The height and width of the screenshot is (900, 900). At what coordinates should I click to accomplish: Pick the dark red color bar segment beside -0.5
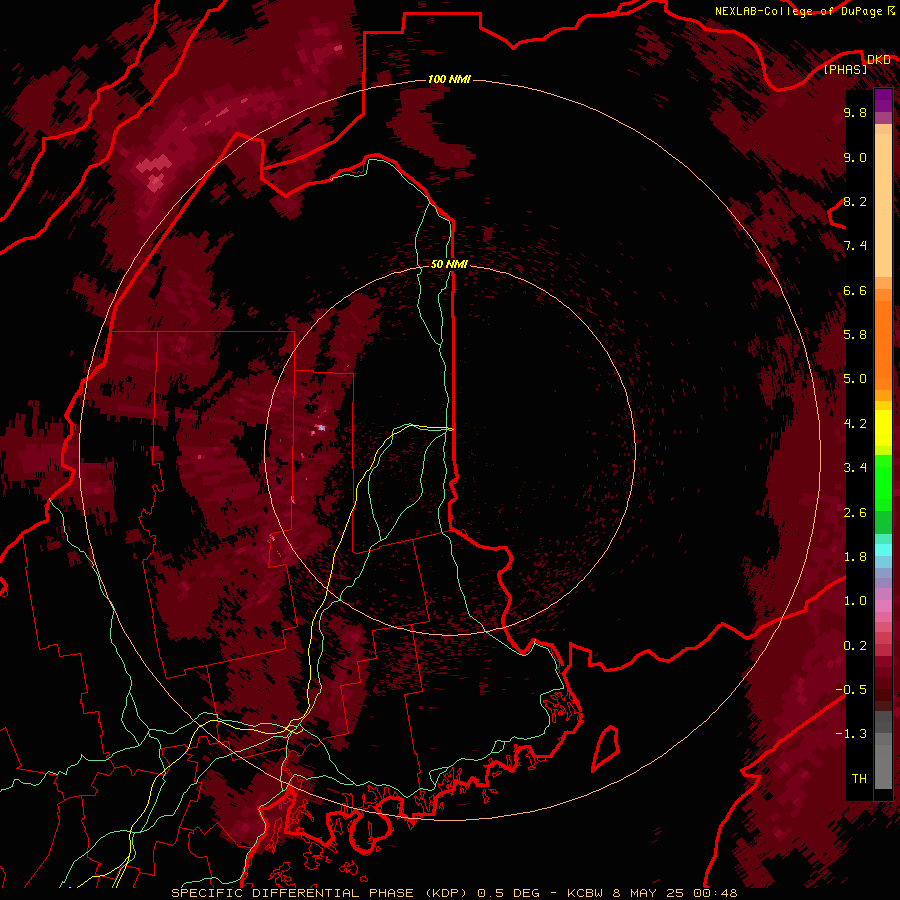[x=883, y=689]
